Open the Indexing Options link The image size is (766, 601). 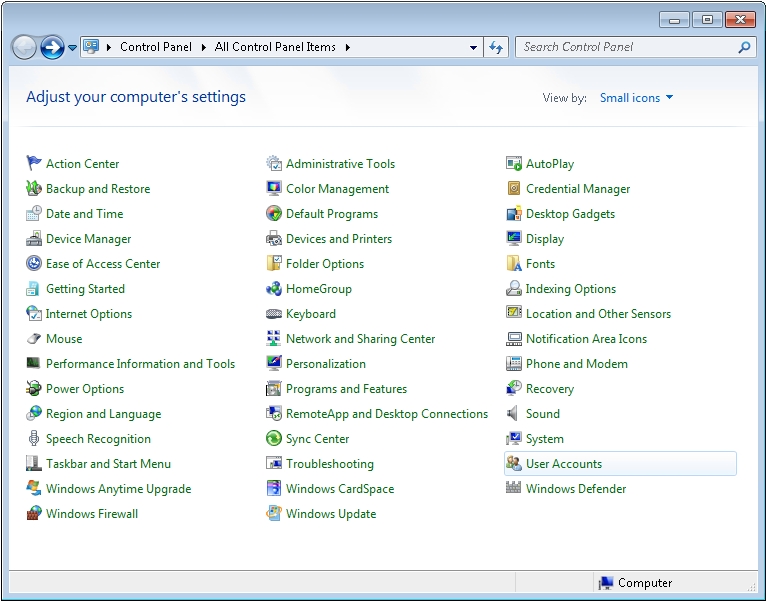coord(571,289)
